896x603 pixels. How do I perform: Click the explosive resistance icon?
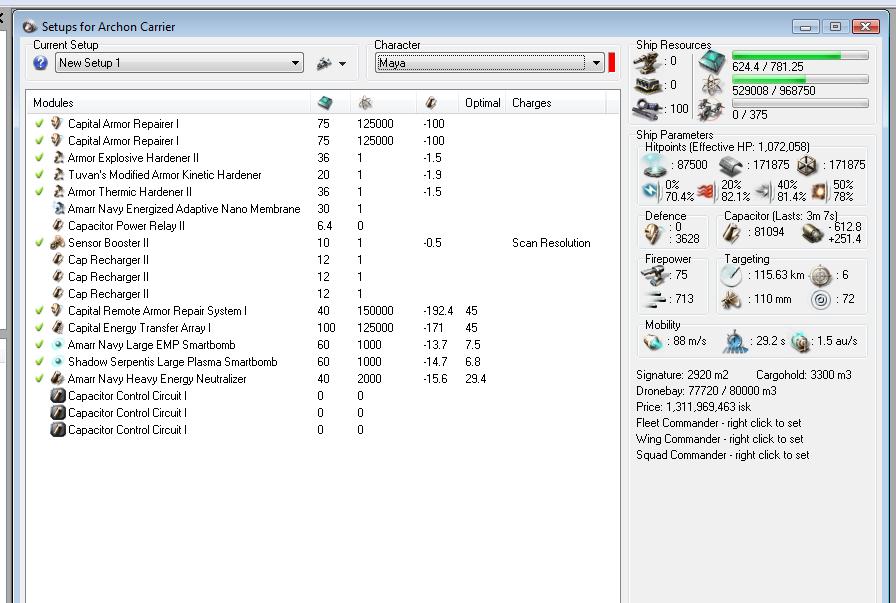point(818,191)
